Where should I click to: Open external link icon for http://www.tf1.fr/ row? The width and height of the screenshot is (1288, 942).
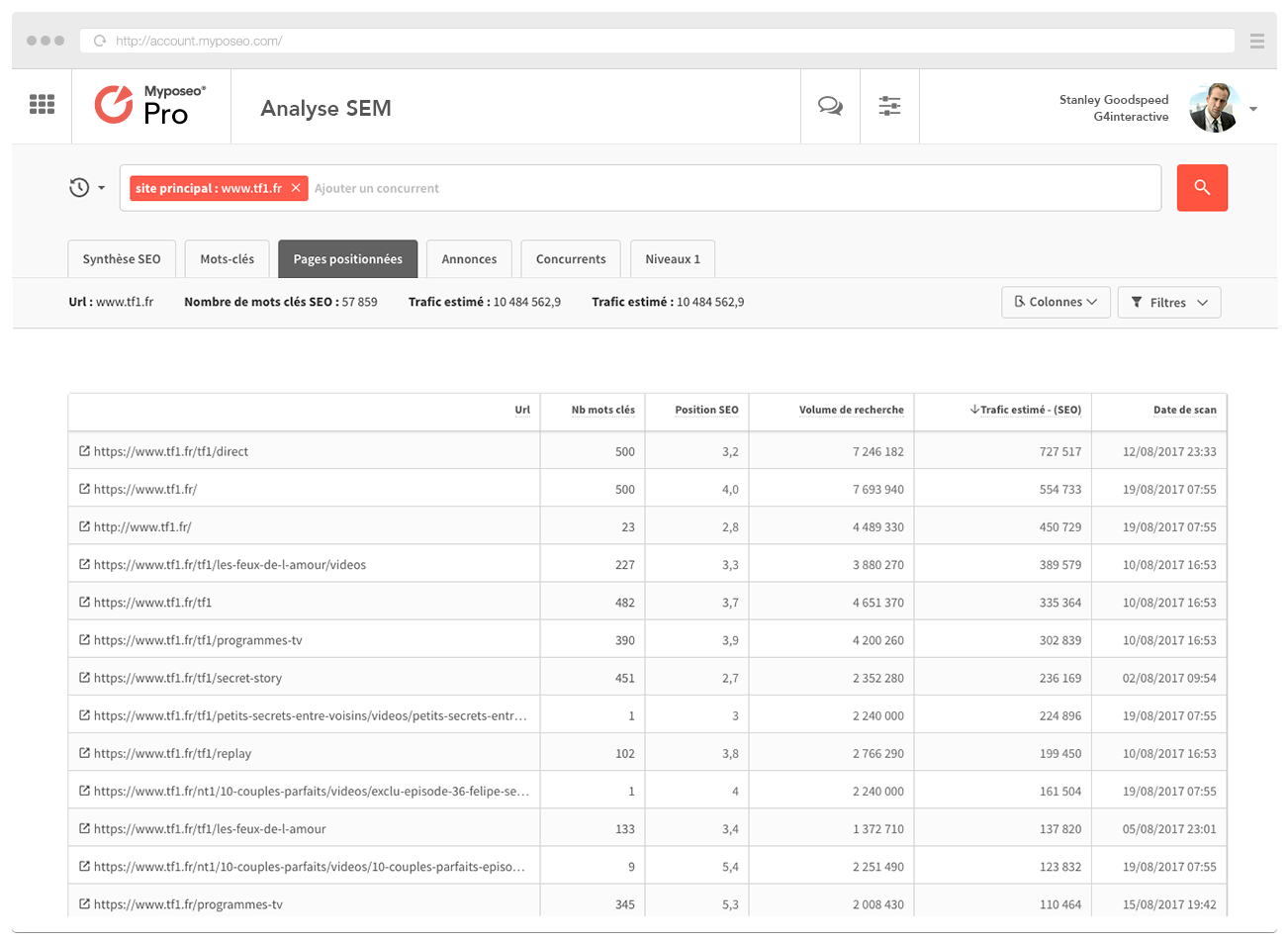pyautogui.click(x=84, y=526)
